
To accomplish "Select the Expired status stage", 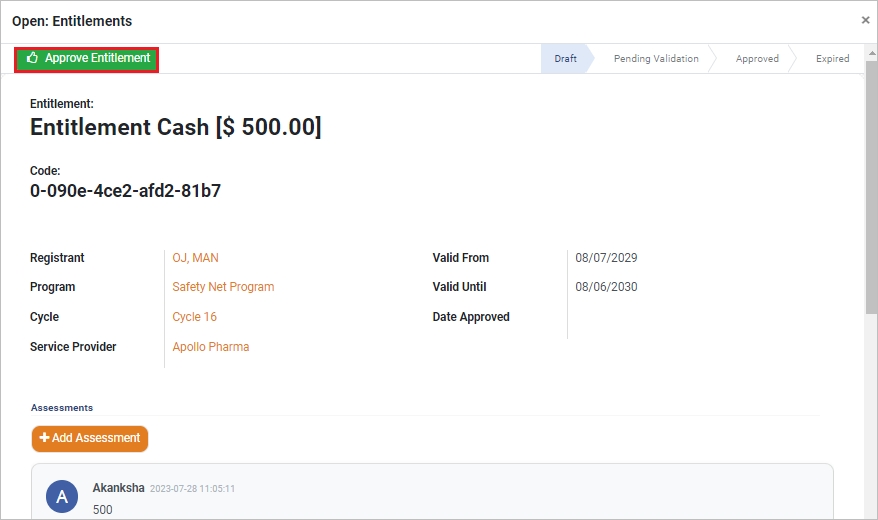I will point(832,58).
